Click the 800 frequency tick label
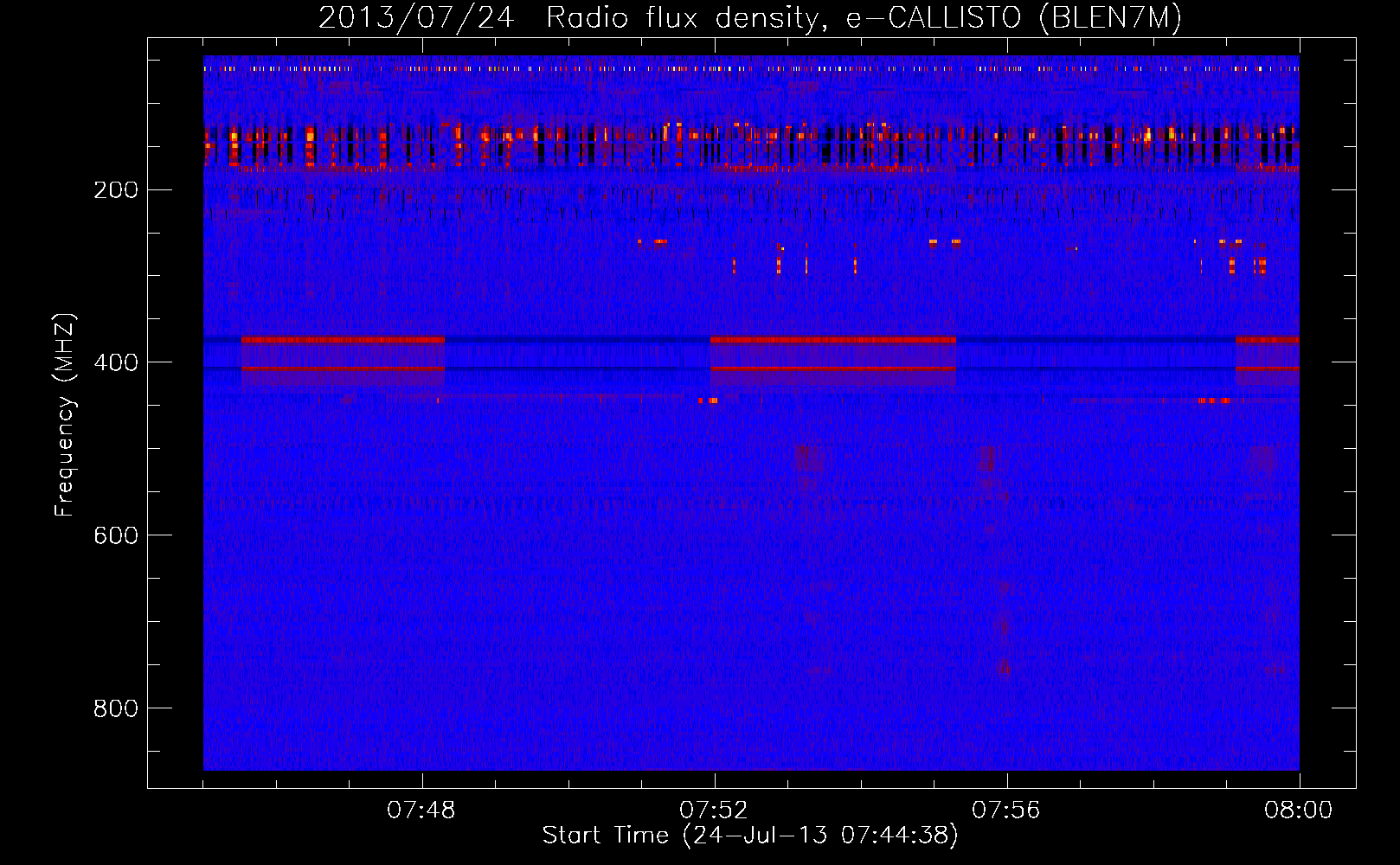Viewport: 1400px width, 865px height. 116,708
